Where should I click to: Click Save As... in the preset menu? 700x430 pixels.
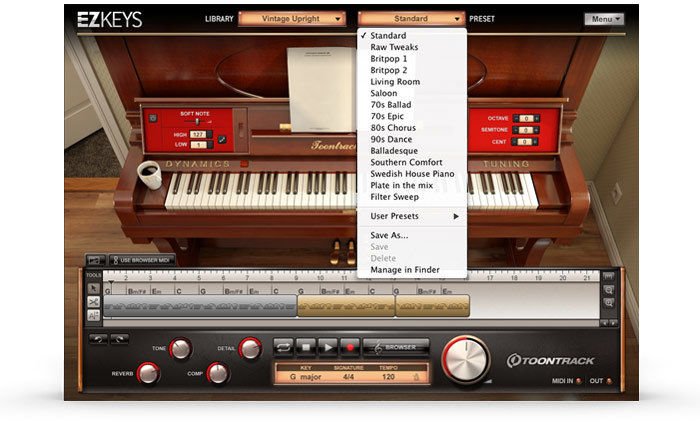coord(412,235)
